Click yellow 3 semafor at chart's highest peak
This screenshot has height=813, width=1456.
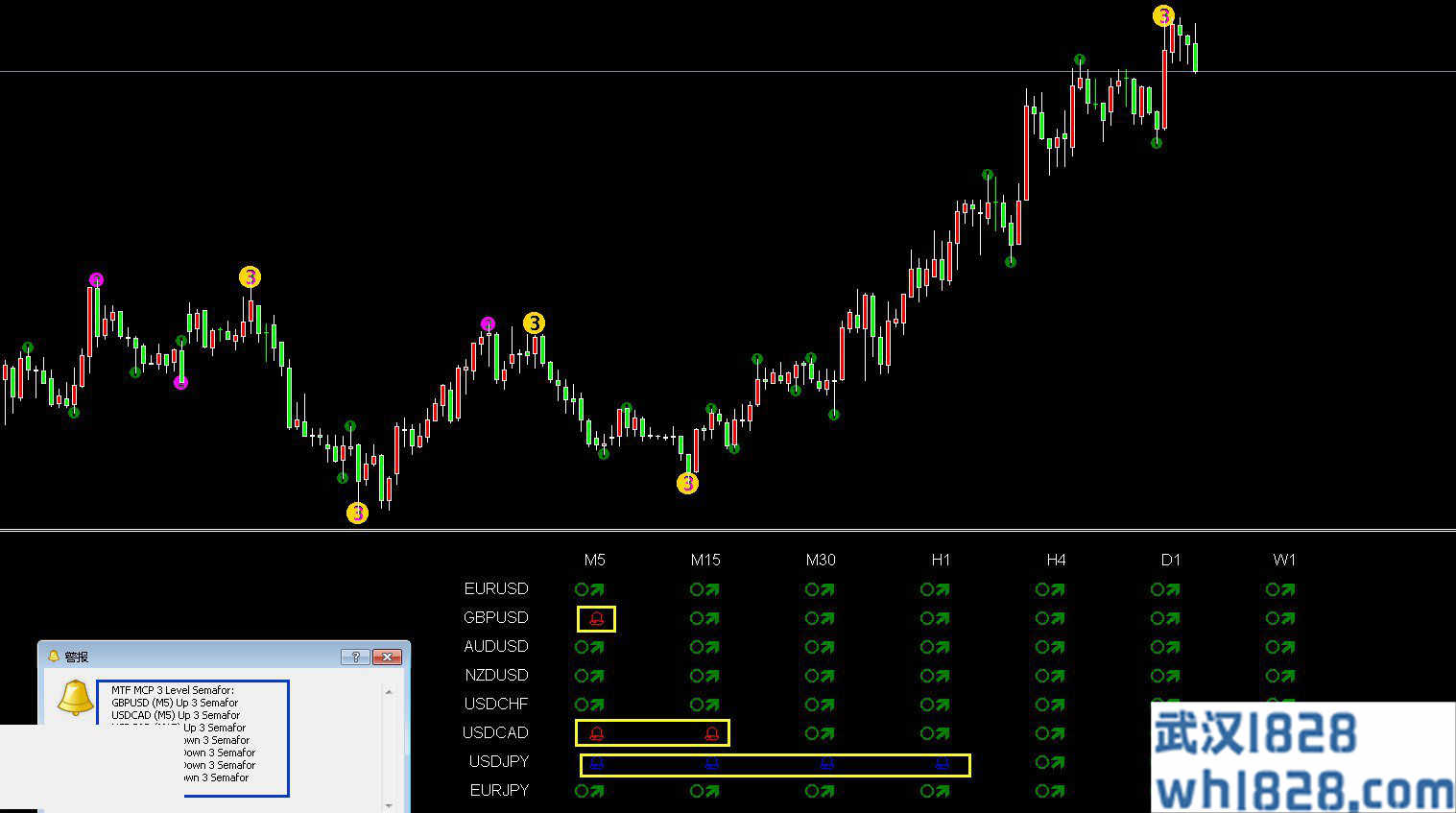tap(1163, 15)
